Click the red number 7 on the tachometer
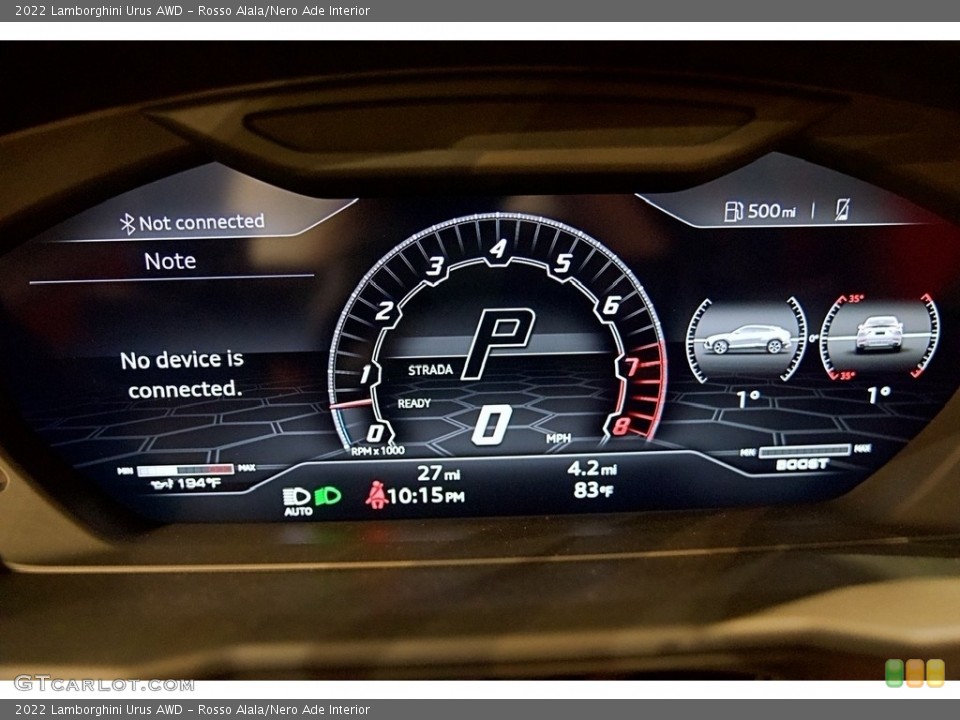This screenshot has width=960, height=720. (631, 367)
